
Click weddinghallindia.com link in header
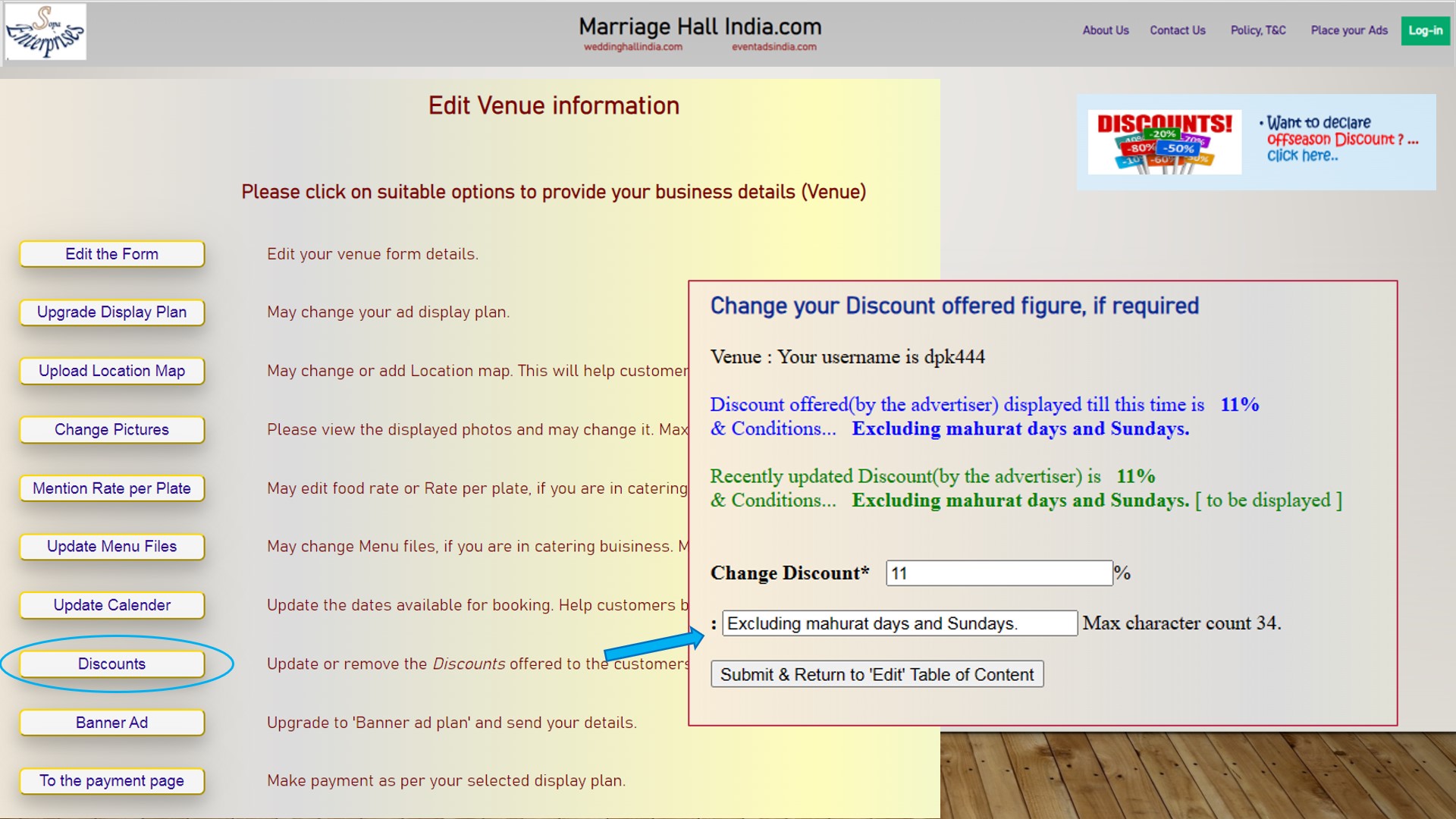[633, 47]
